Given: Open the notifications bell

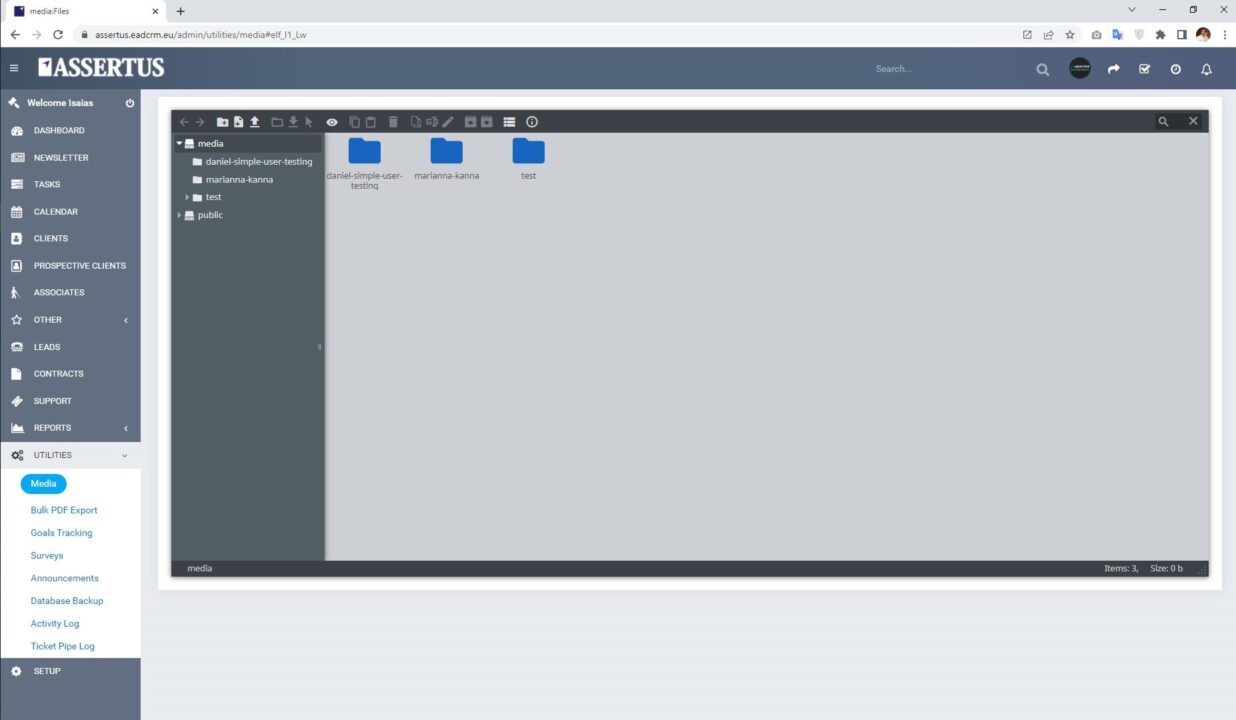Looking at the screenshot, I should click(1207, 69).
